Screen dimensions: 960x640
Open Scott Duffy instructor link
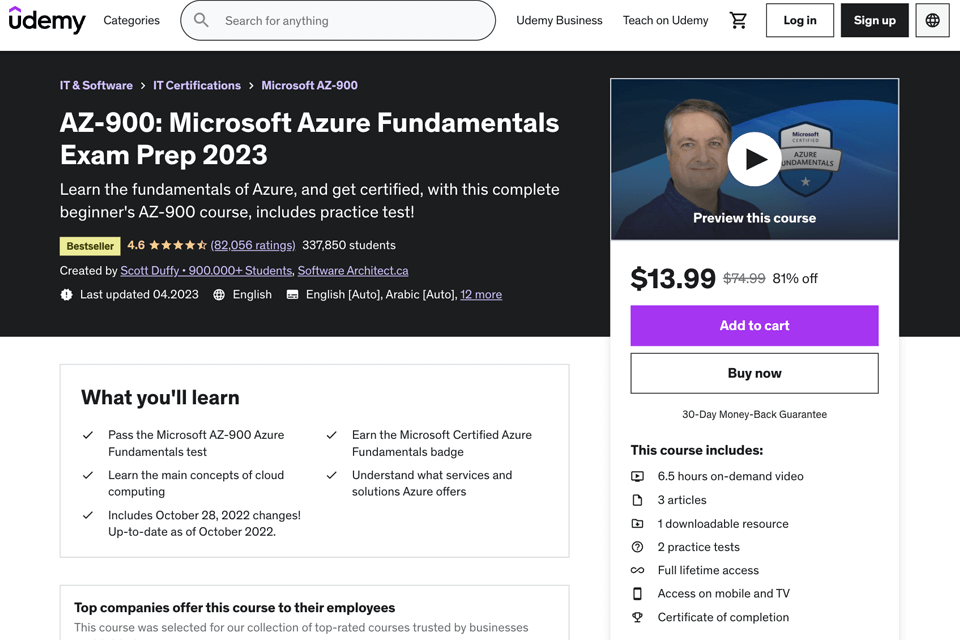click(x=206, y=271)
